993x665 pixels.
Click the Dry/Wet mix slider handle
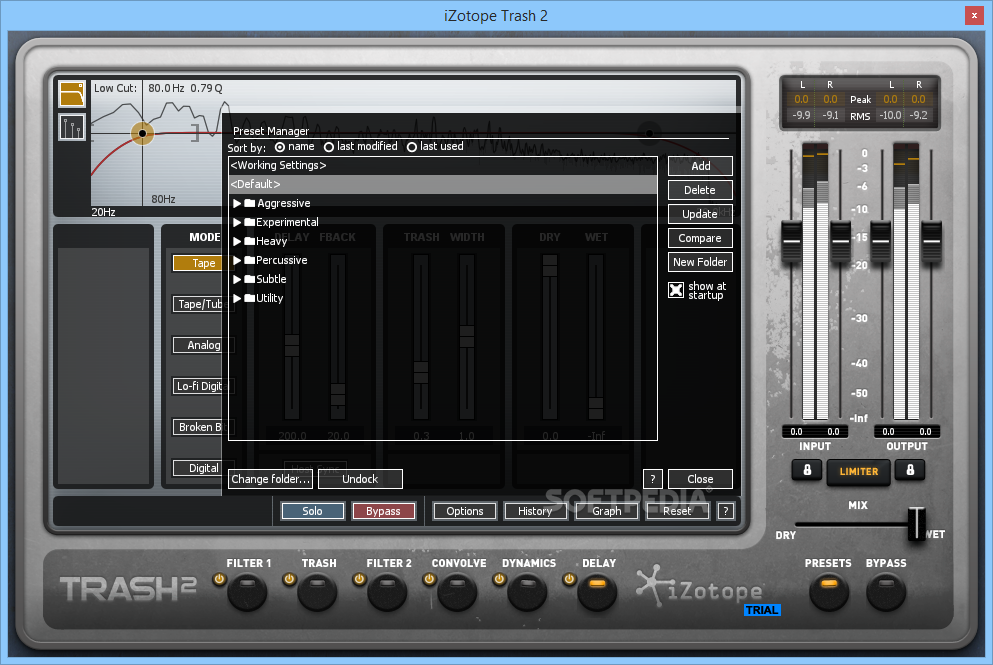point(916,524)
